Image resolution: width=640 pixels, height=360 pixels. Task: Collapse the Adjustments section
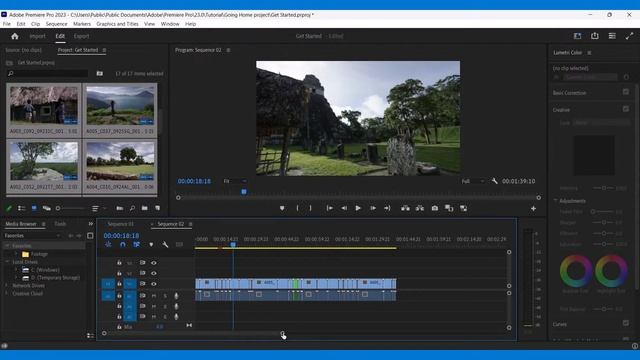tap(556, 200)
